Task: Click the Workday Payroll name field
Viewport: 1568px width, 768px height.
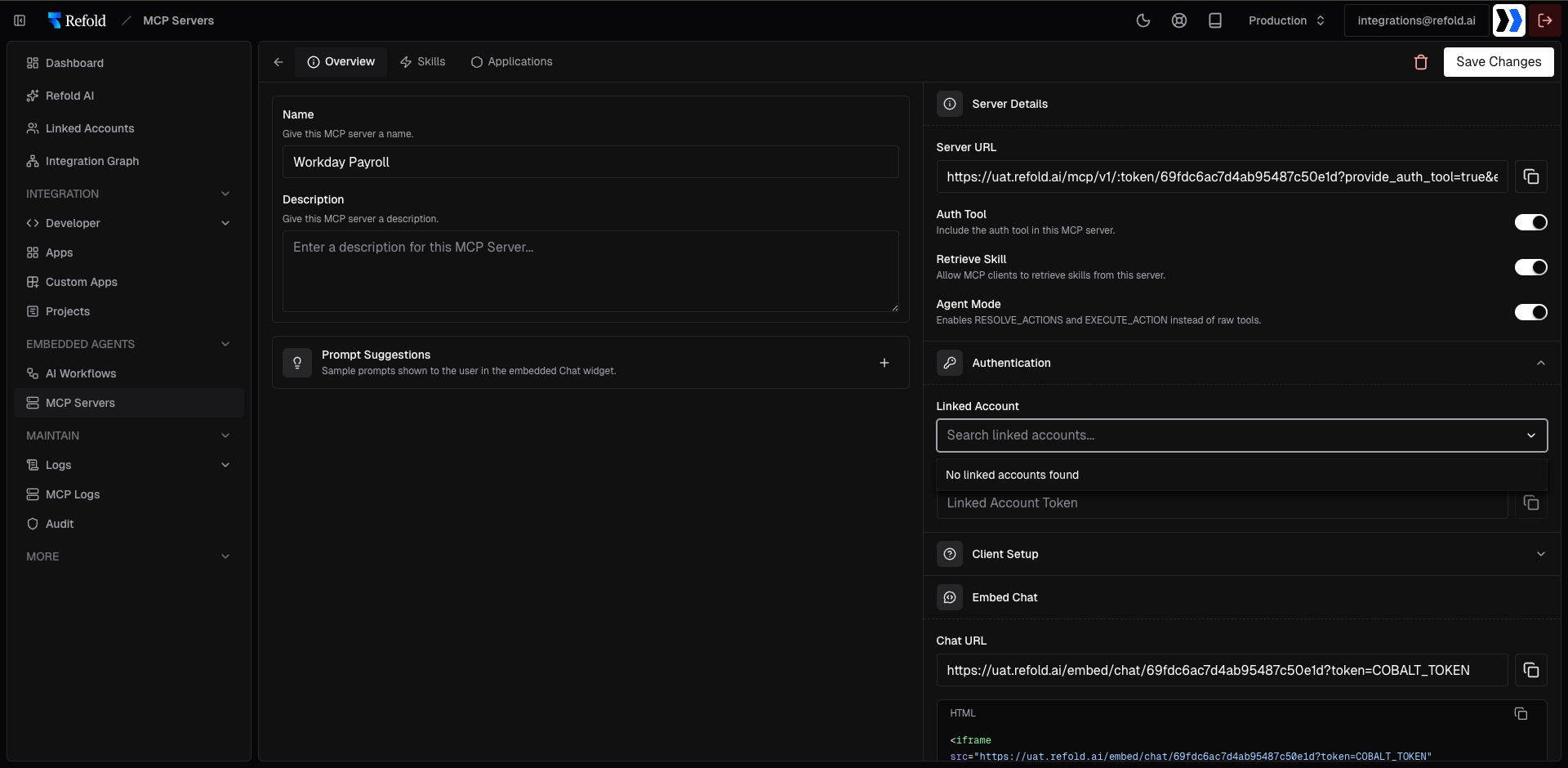Action: 590,162
